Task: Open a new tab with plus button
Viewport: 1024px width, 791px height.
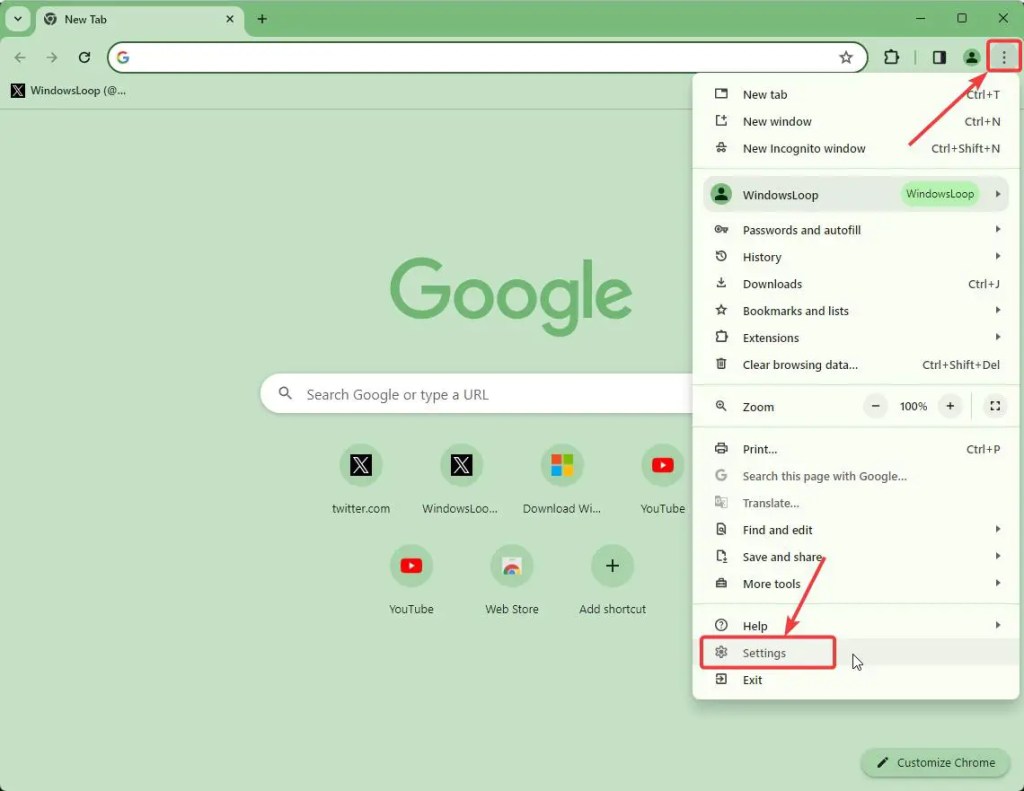Action: click(262, 19)
